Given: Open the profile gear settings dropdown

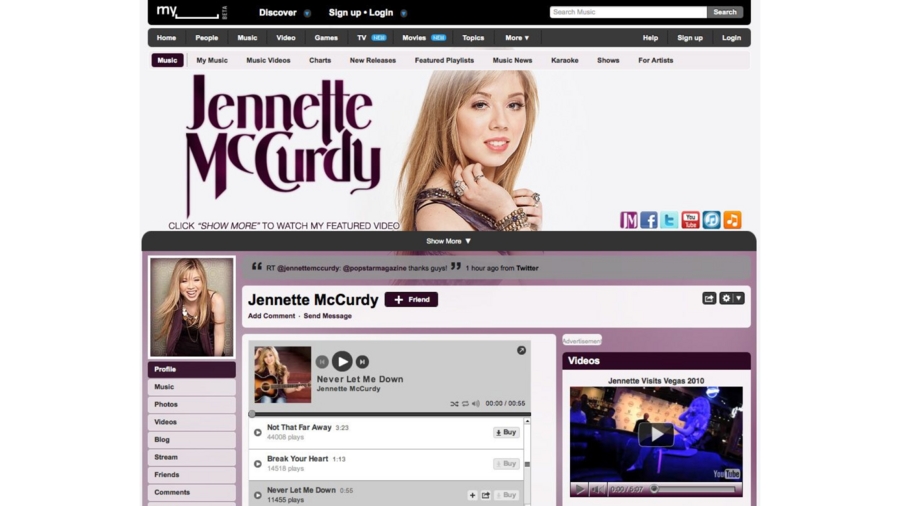Looking at the screenshot, I should [x=732, y=298].
